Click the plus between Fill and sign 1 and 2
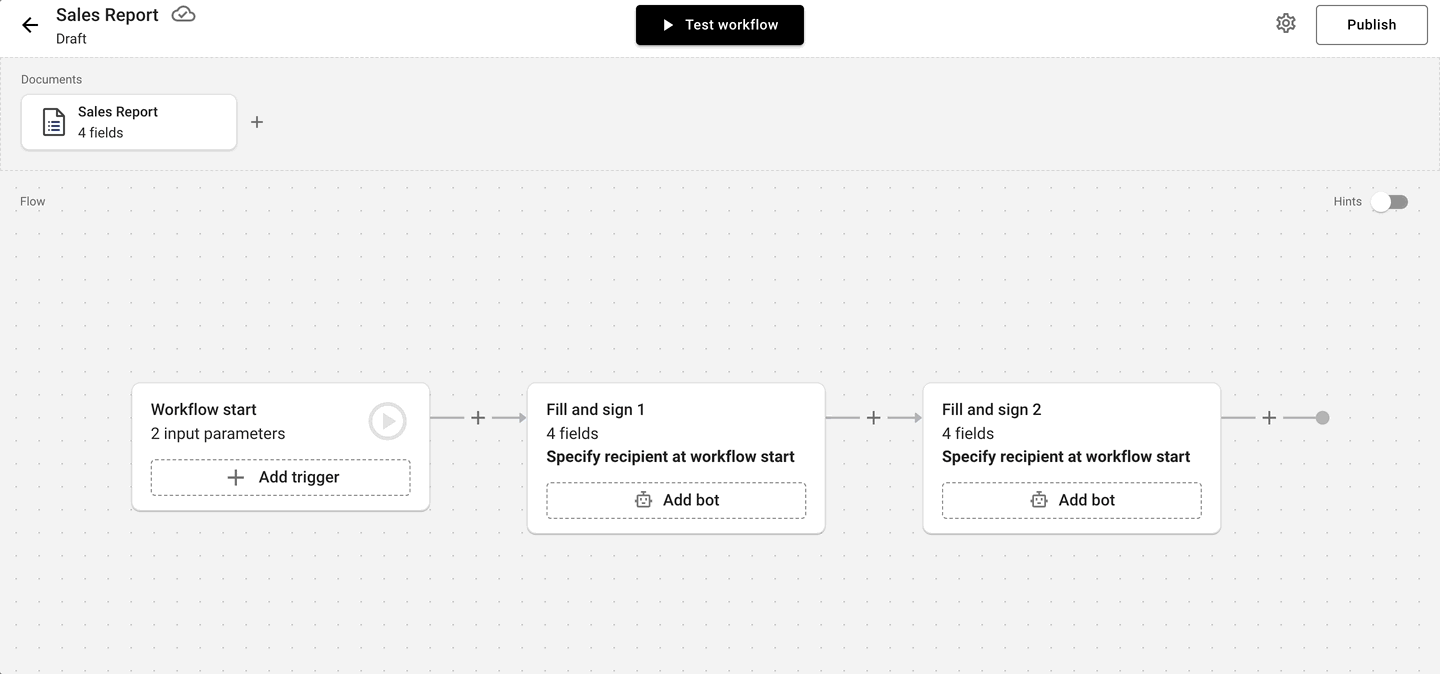 873,418
